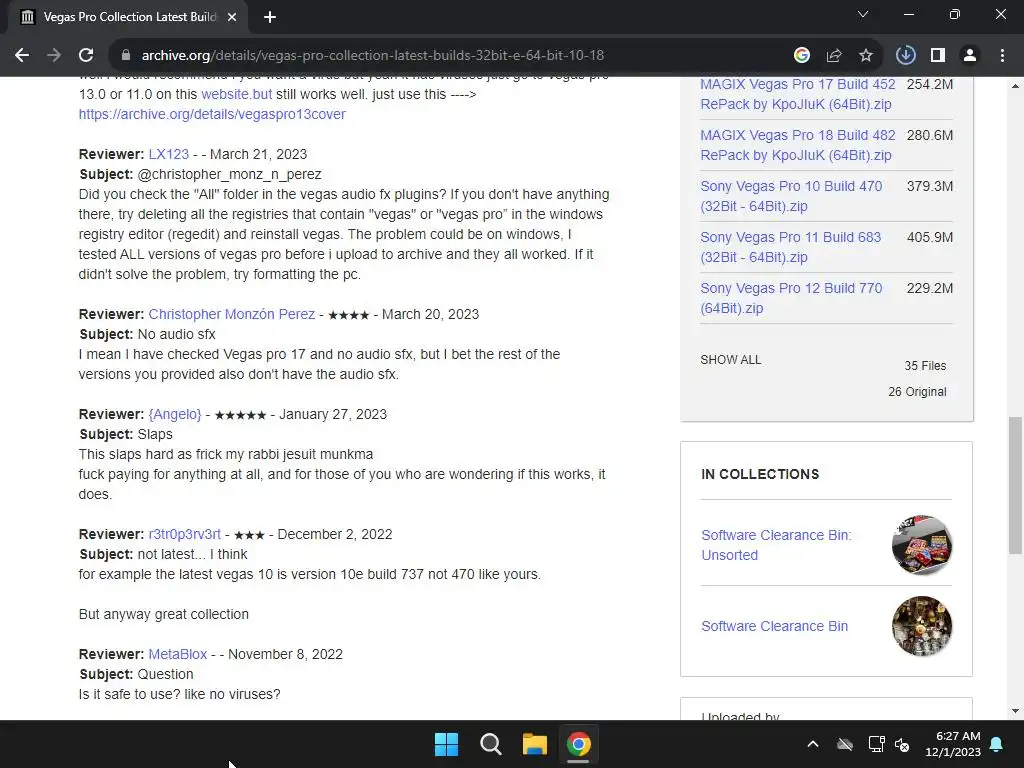Click the scrollbar down arrow

(1015, 711)
